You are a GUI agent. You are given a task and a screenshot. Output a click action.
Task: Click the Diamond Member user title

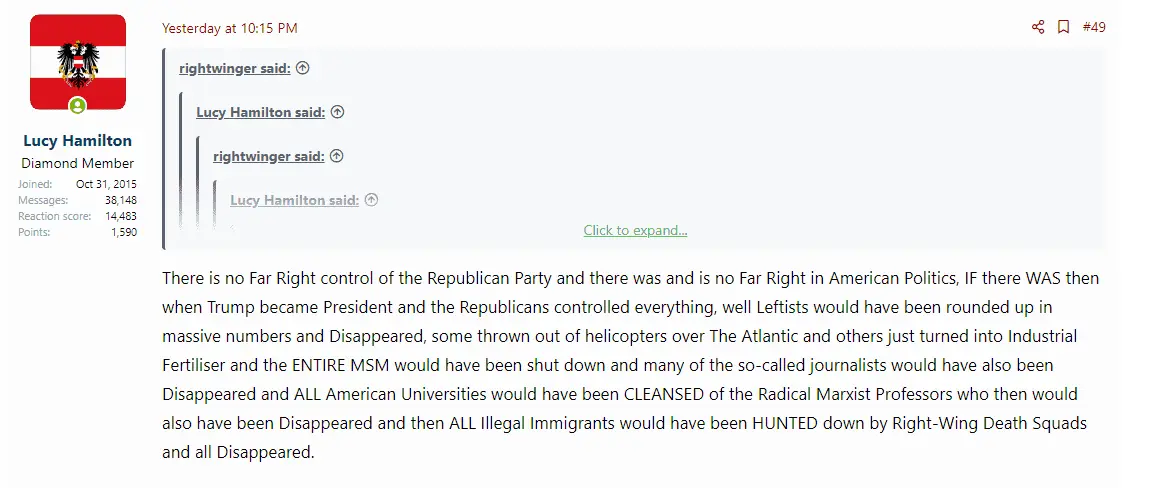pos(77,163)
